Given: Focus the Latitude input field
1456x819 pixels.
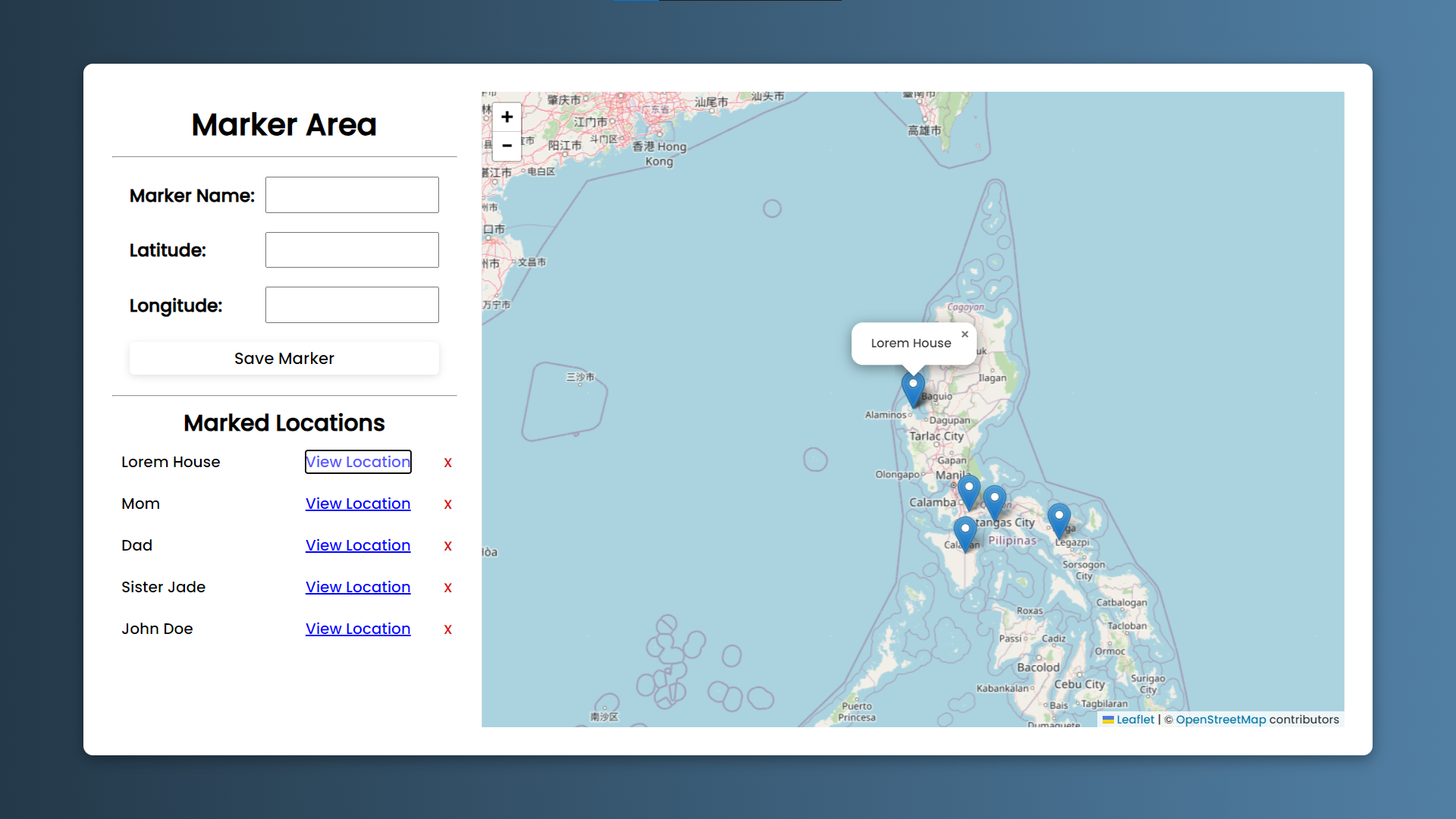Looking at the screenshot, I should tap(352, 250).
